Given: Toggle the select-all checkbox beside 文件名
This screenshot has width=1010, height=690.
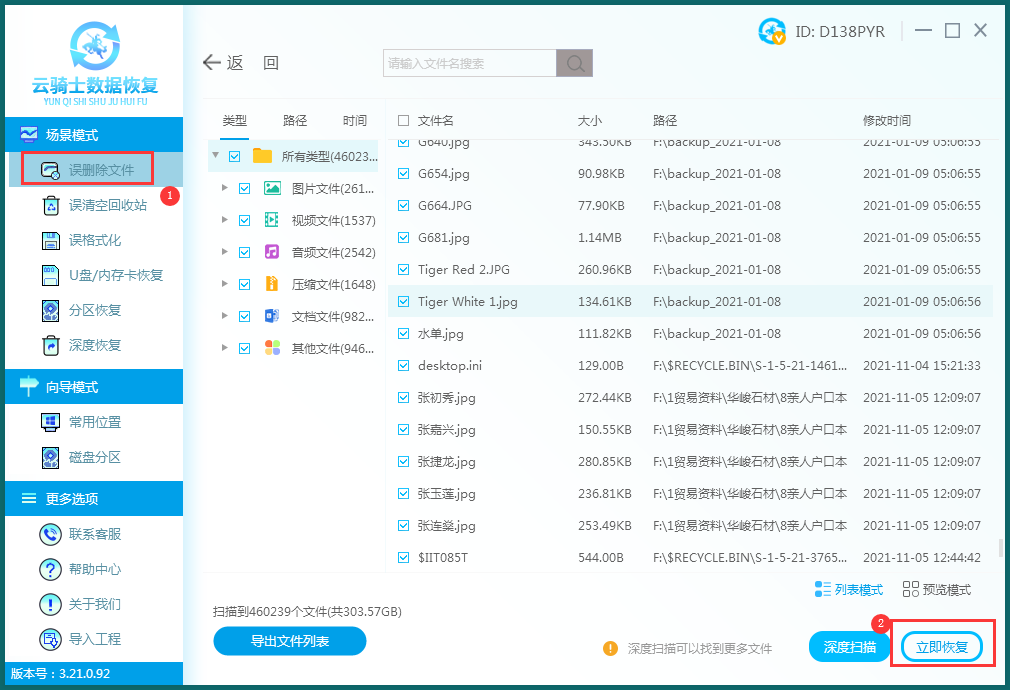Looking at the screenshot, I should [403, 120].
